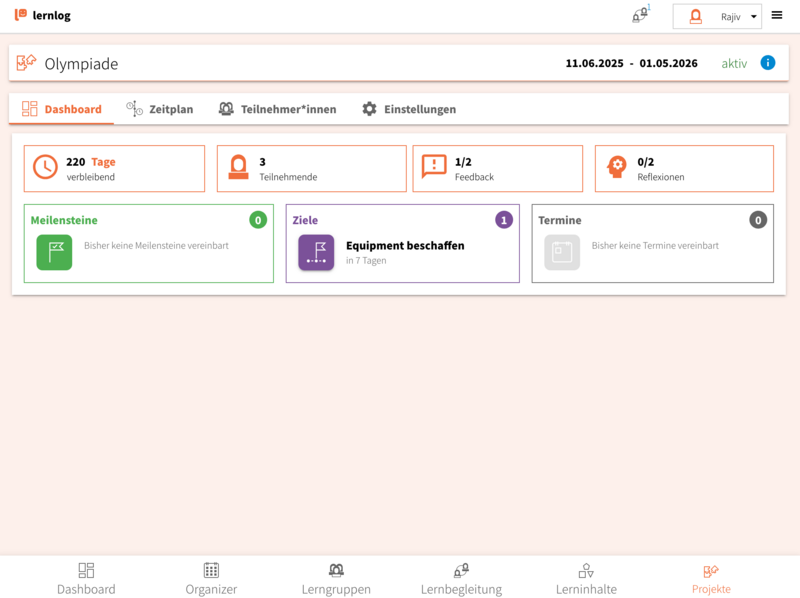Click the purple Ziele flag icon

click(x=316, y=252)
